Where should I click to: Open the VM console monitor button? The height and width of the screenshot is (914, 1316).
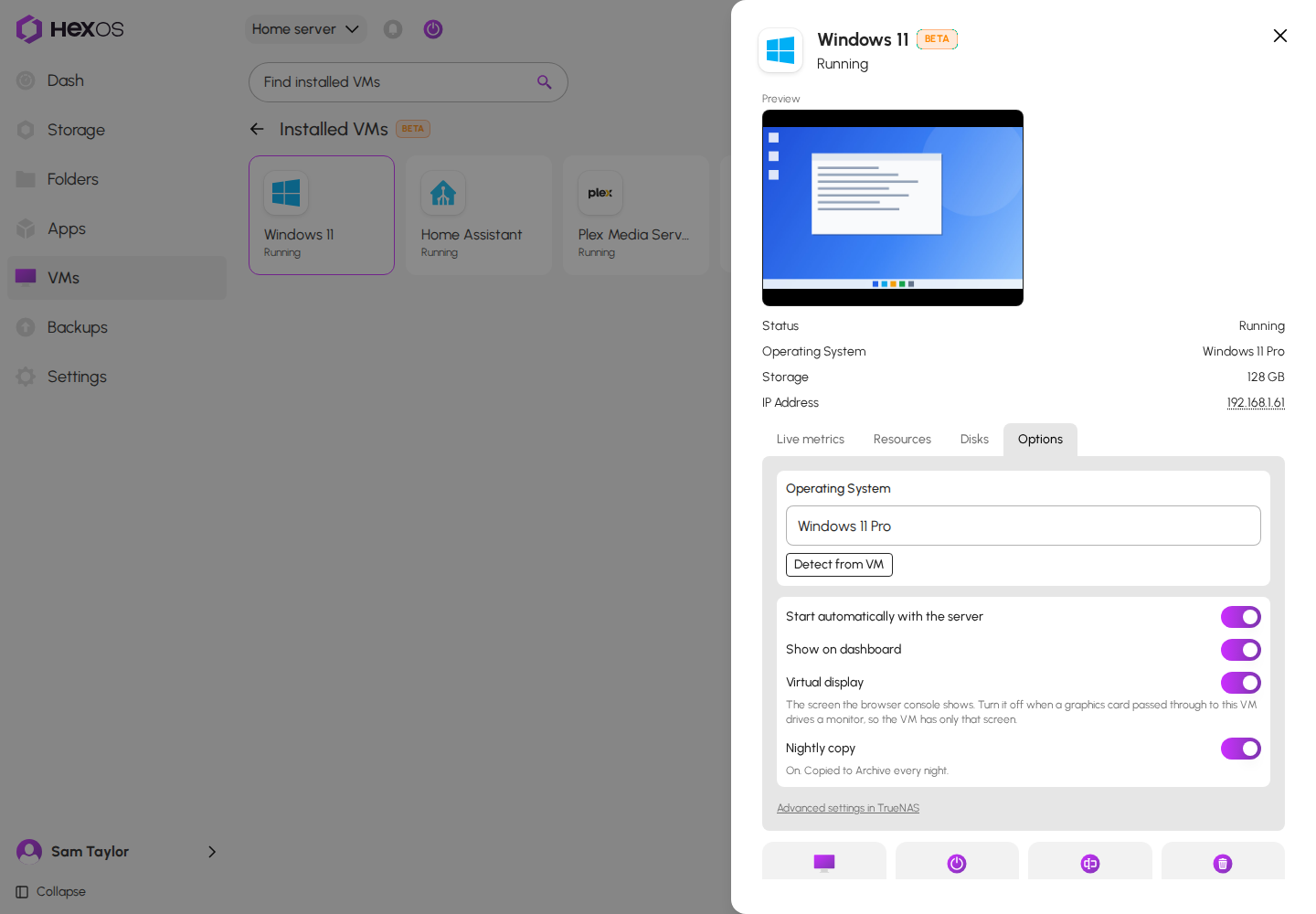pyautogui.click(x=824, y=862)
